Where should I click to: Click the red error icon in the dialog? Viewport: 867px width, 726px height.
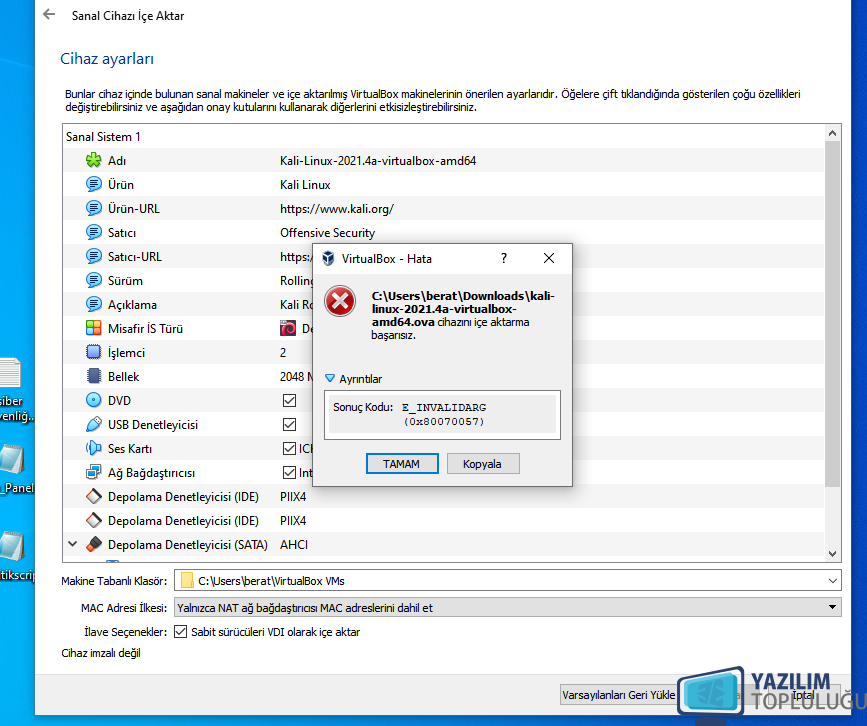click(x=340, y=301)
